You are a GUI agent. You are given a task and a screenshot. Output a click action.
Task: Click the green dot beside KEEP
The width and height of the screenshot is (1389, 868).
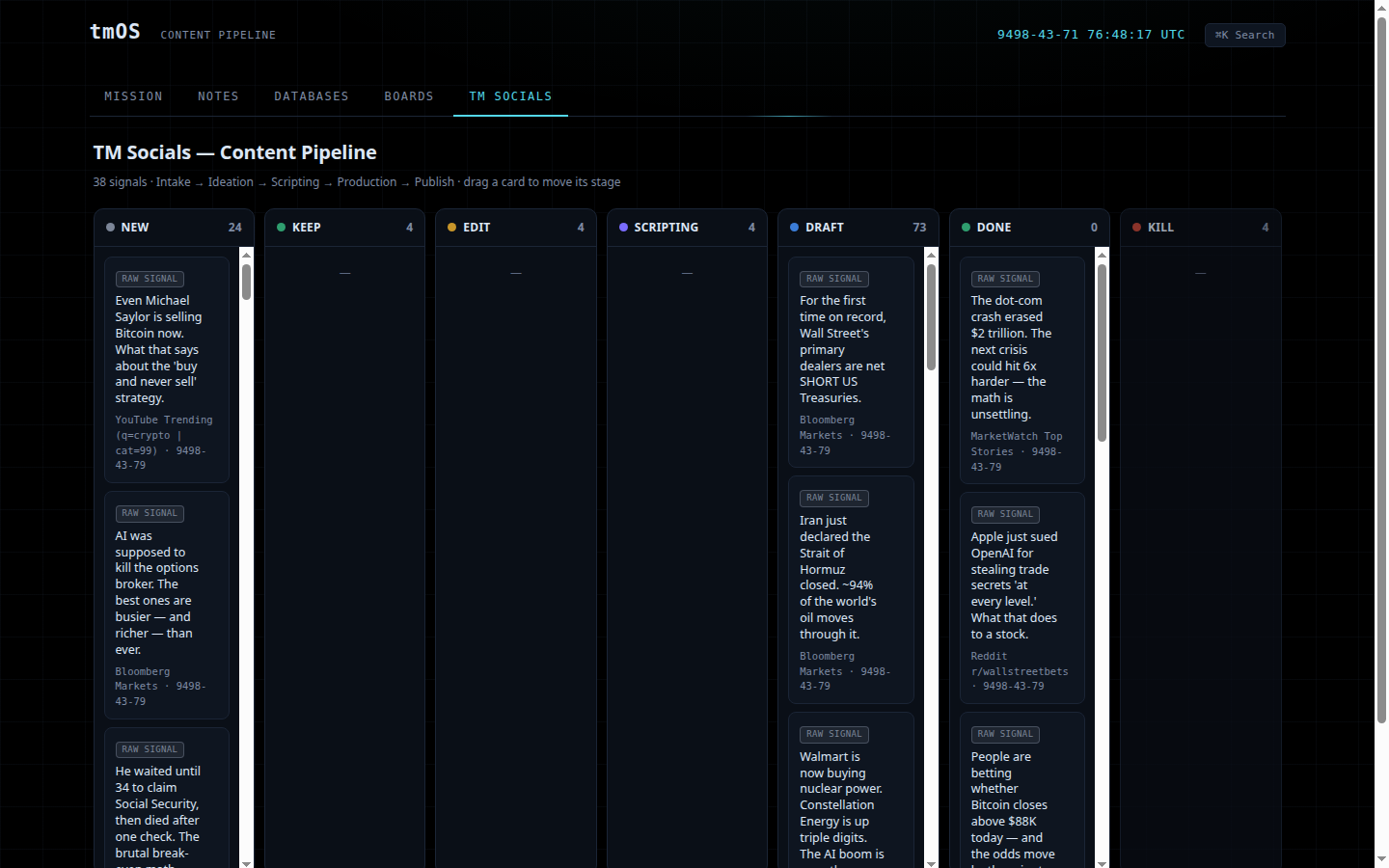click(x=281, y=228)
